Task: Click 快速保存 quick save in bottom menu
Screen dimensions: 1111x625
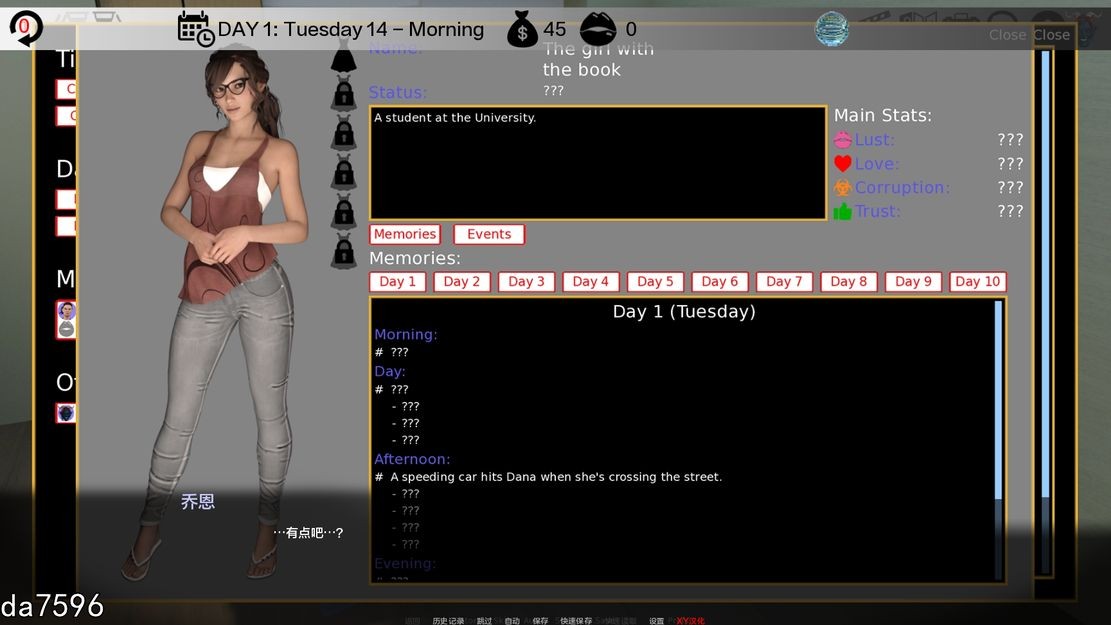Action: (575, 620)
